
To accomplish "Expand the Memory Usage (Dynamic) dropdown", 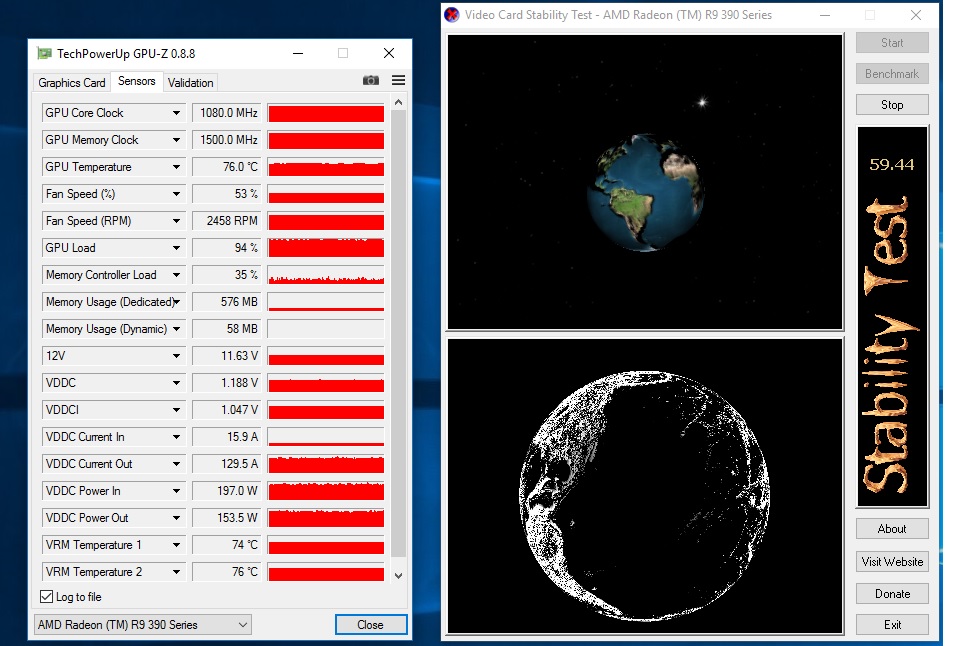I will point(176,329).
